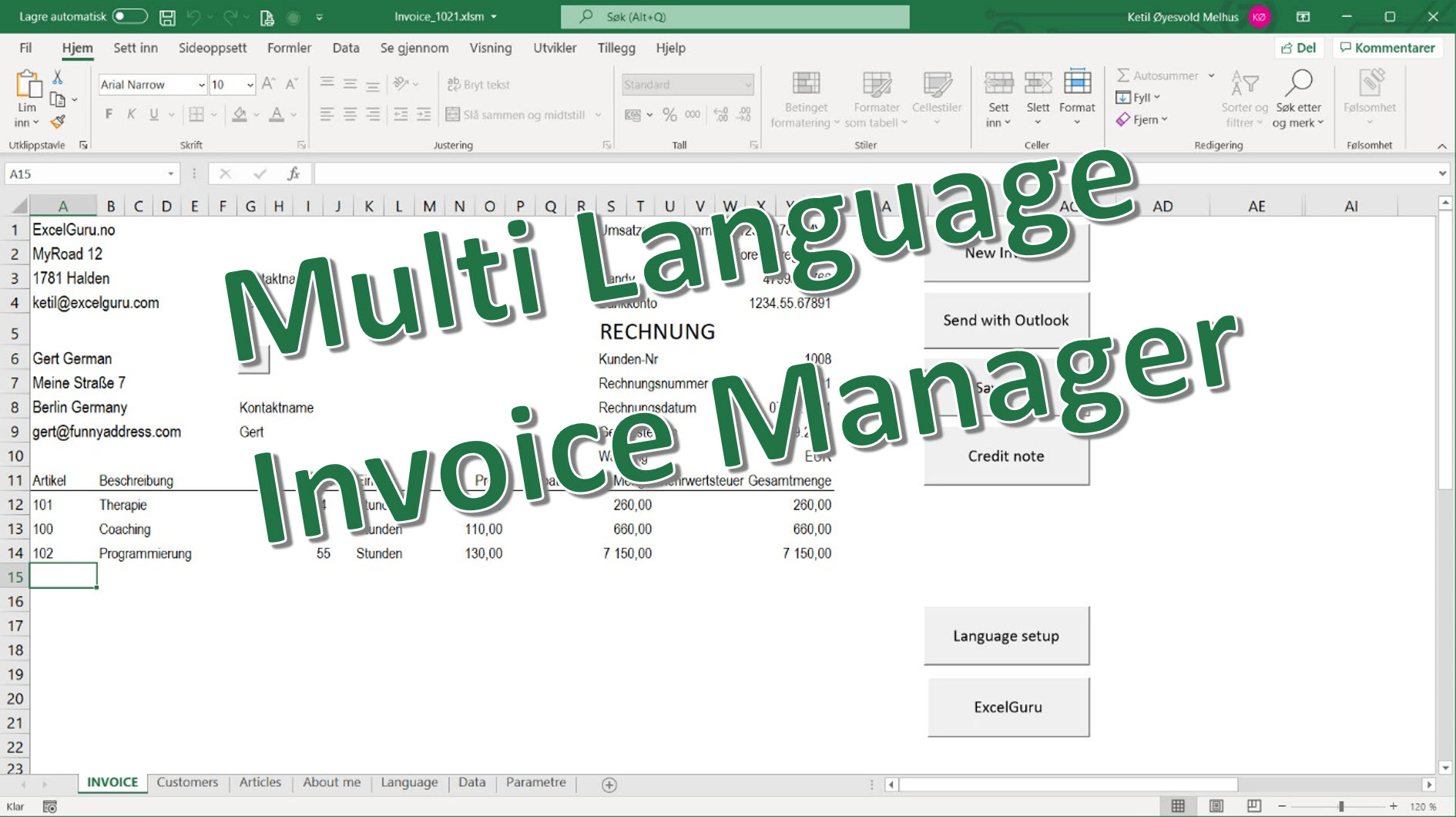
Task: Toggle bold formatting with the F button
Action: [107, 113]
